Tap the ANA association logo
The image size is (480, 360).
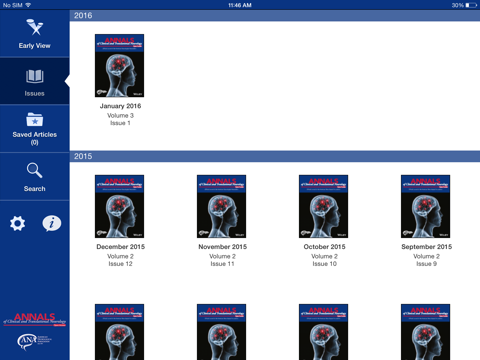(34, 342)
